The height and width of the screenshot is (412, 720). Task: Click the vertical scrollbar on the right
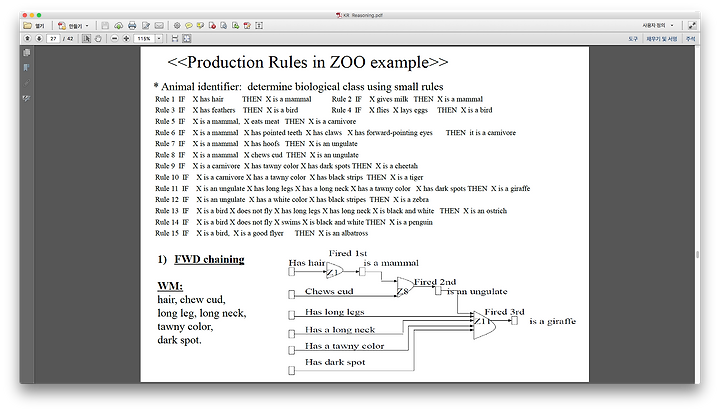click(x=698, y=254)
